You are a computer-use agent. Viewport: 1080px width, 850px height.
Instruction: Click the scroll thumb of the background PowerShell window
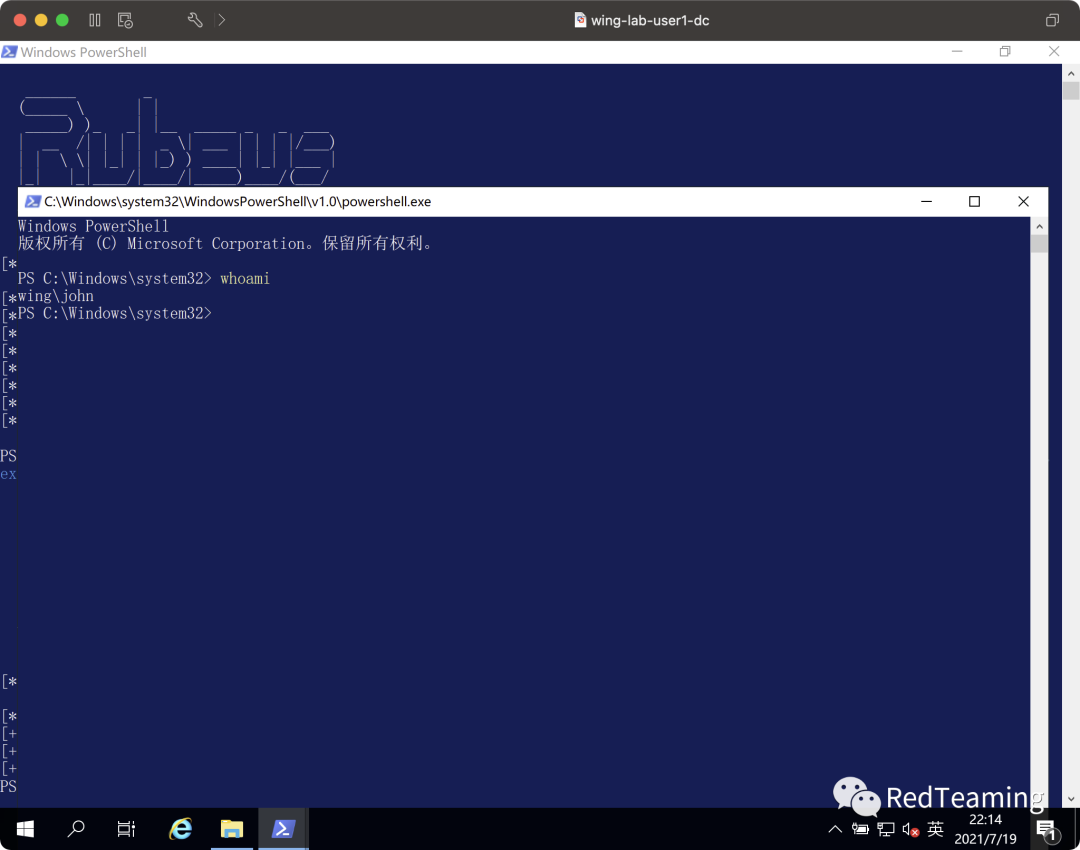[x=1070, y=91]
